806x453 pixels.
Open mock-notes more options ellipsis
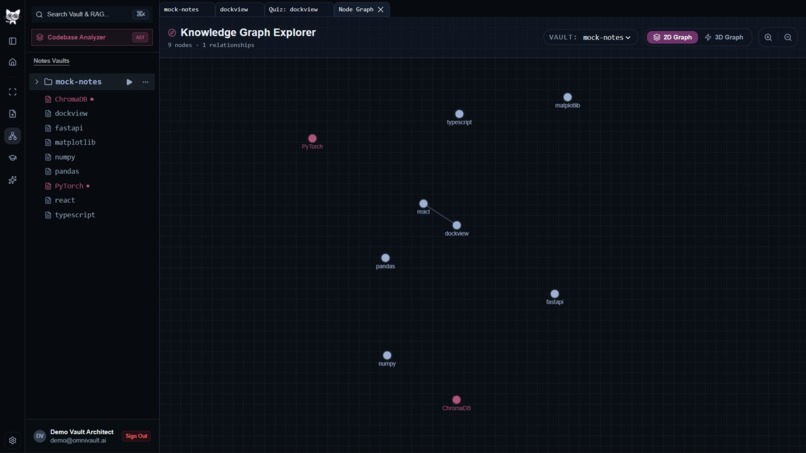tap(145, 82)
